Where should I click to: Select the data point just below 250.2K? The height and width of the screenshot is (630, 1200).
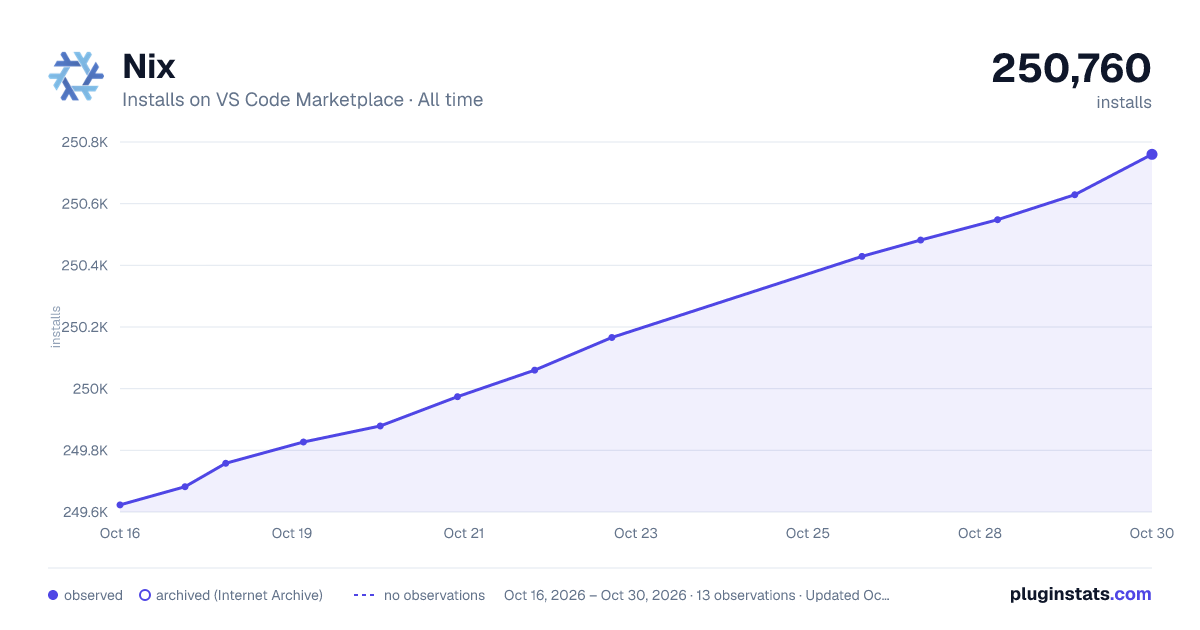point(612,337)
